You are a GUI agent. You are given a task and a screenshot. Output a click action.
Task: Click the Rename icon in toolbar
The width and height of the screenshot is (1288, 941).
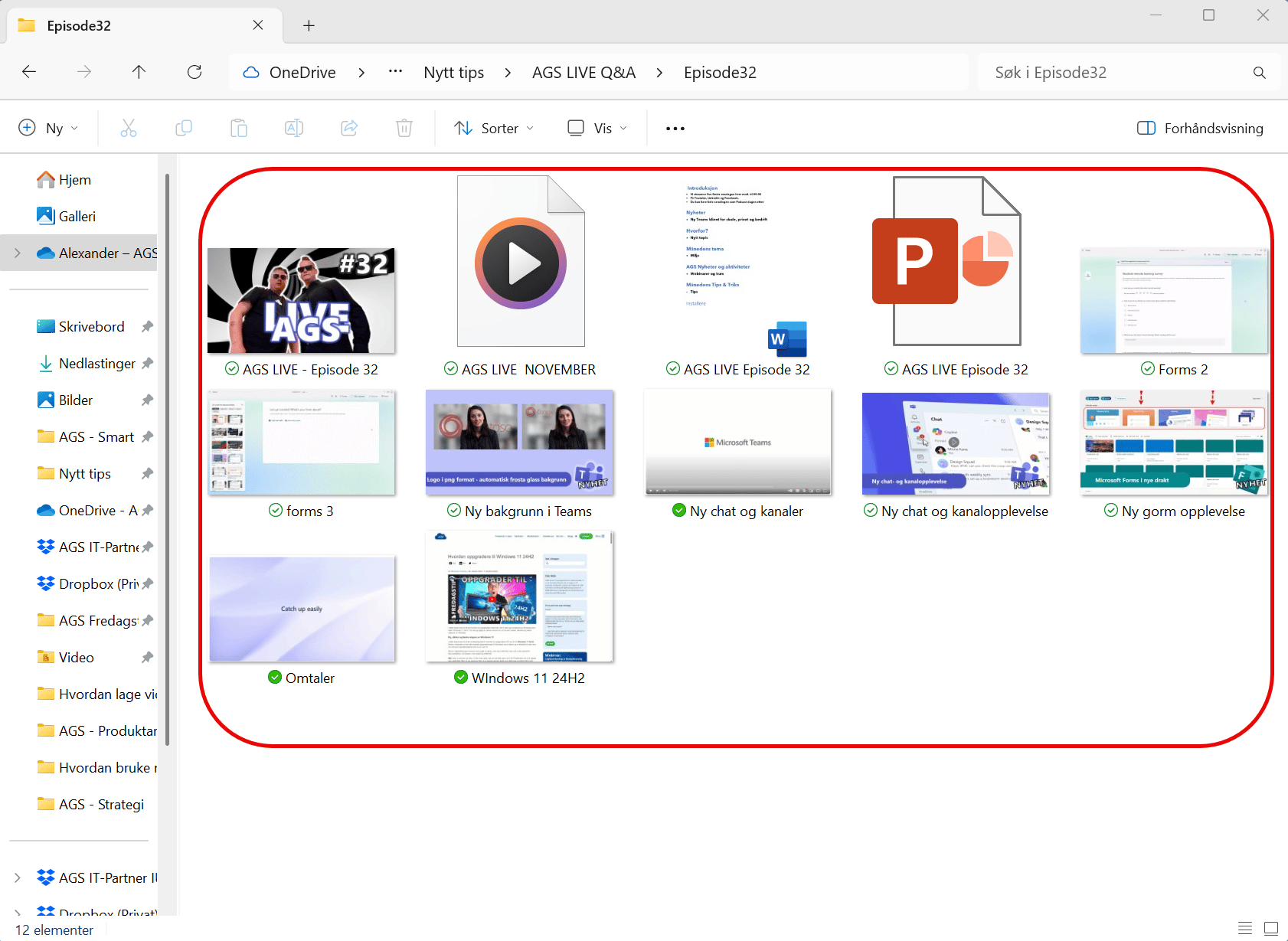294,128
